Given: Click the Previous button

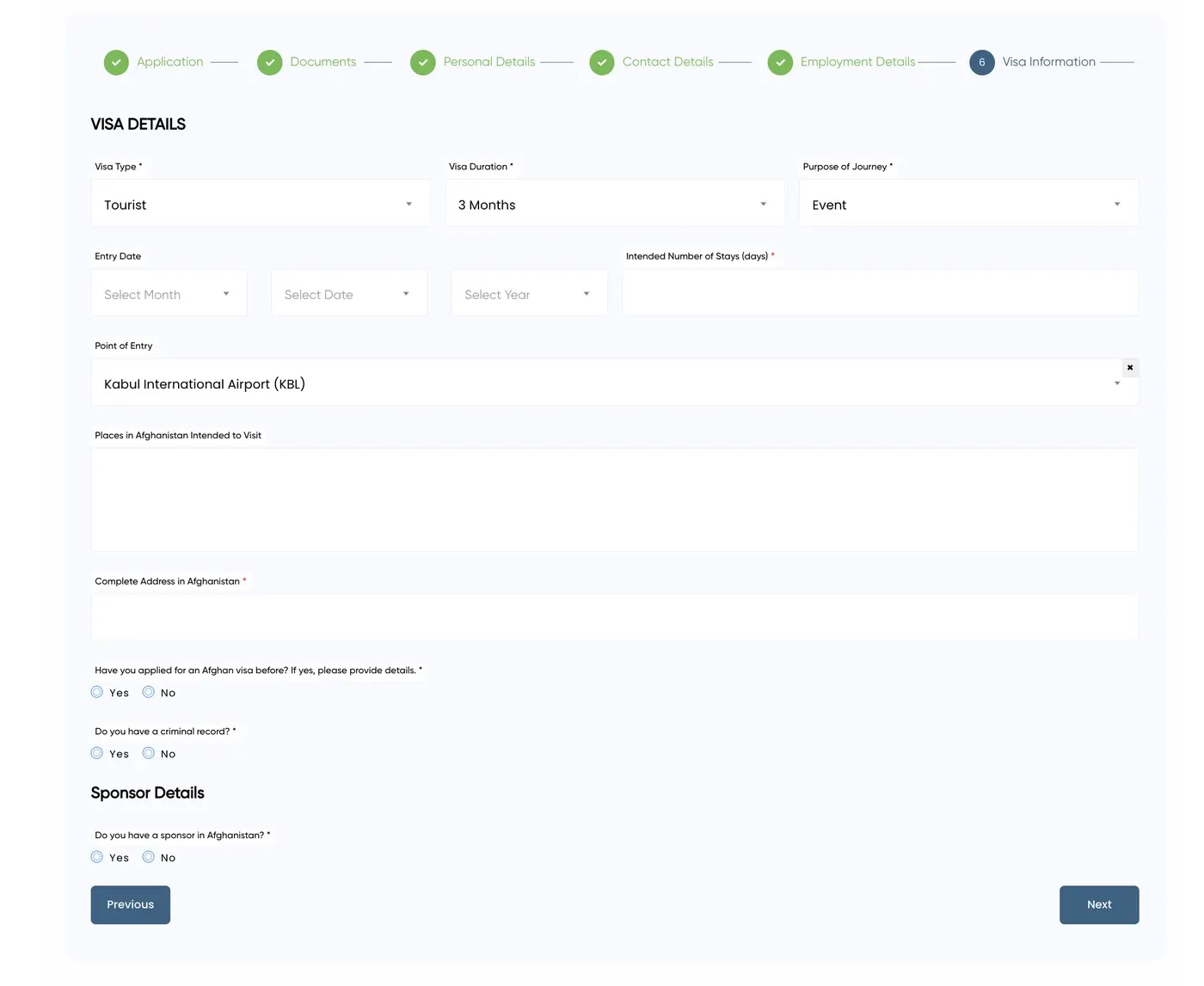Looking at the screenshot, I should [x=131, y=905].
